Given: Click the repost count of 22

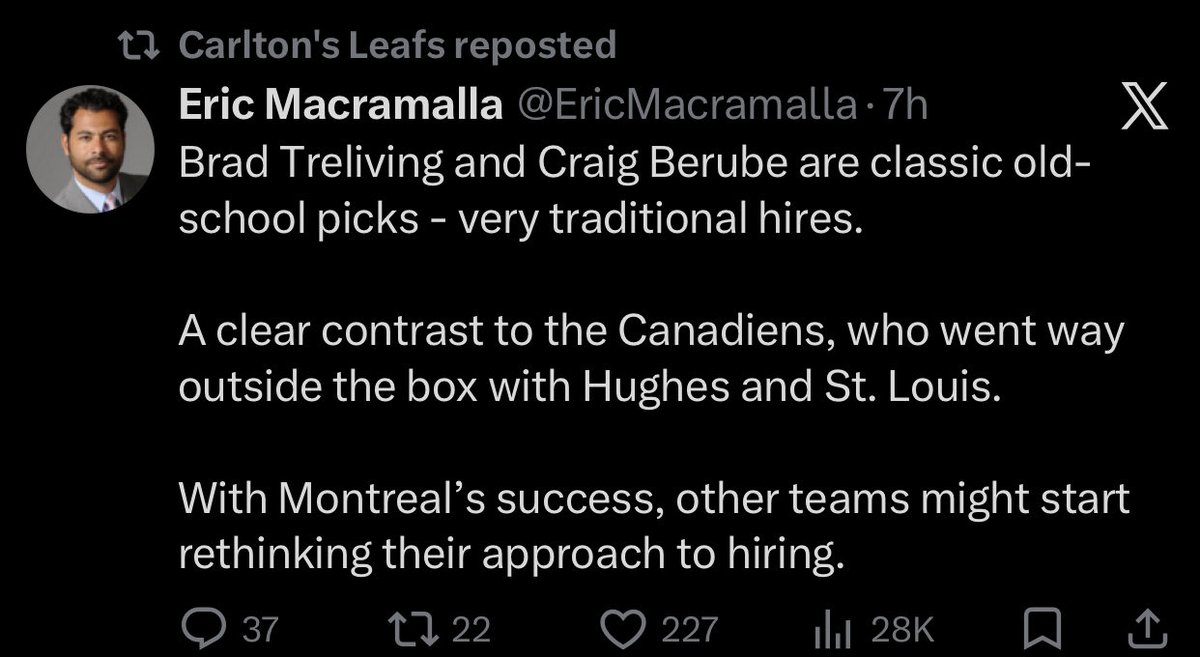Looking at the screenshot, I should (x=473, y=628).
